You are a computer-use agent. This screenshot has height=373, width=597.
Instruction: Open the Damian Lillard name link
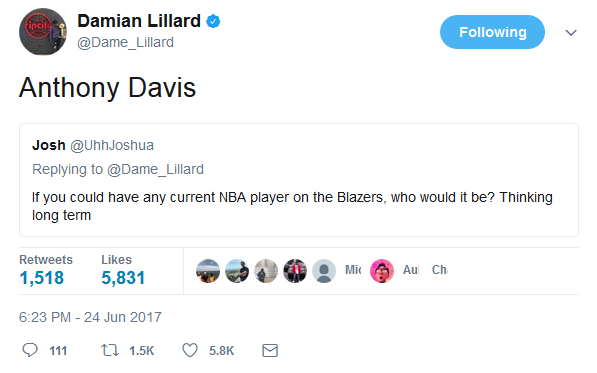coord(139,21)
